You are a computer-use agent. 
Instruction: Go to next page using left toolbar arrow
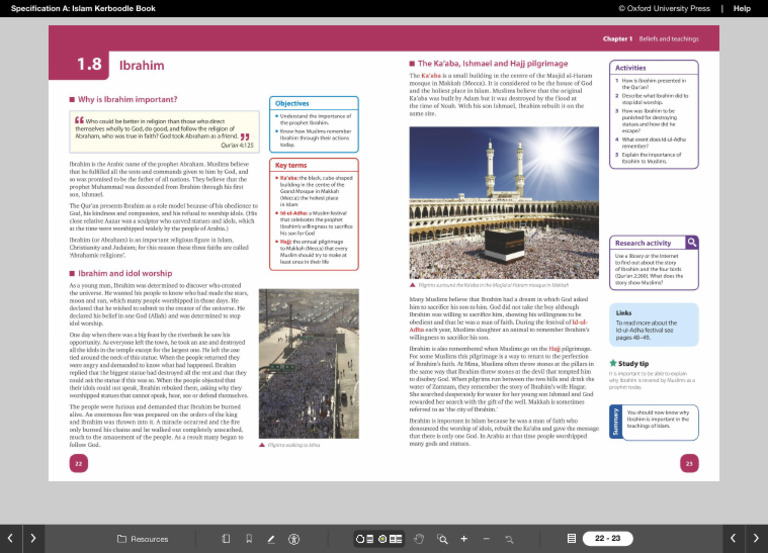coord(33,538)
